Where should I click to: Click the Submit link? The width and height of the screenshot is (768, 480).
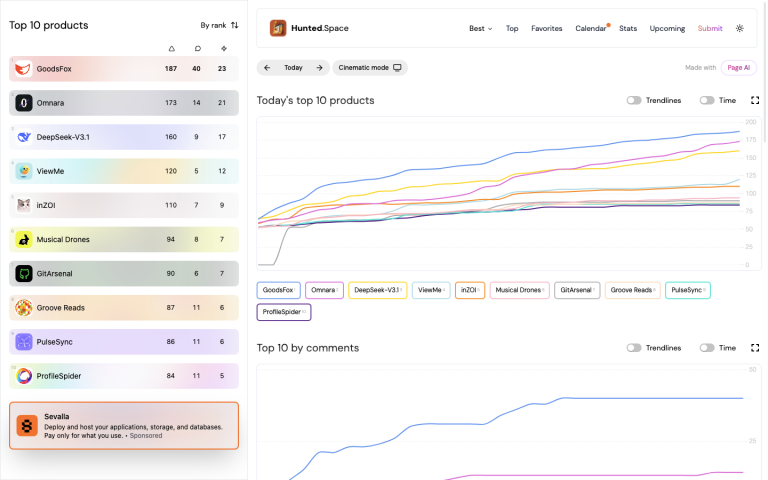click(710, 29)
